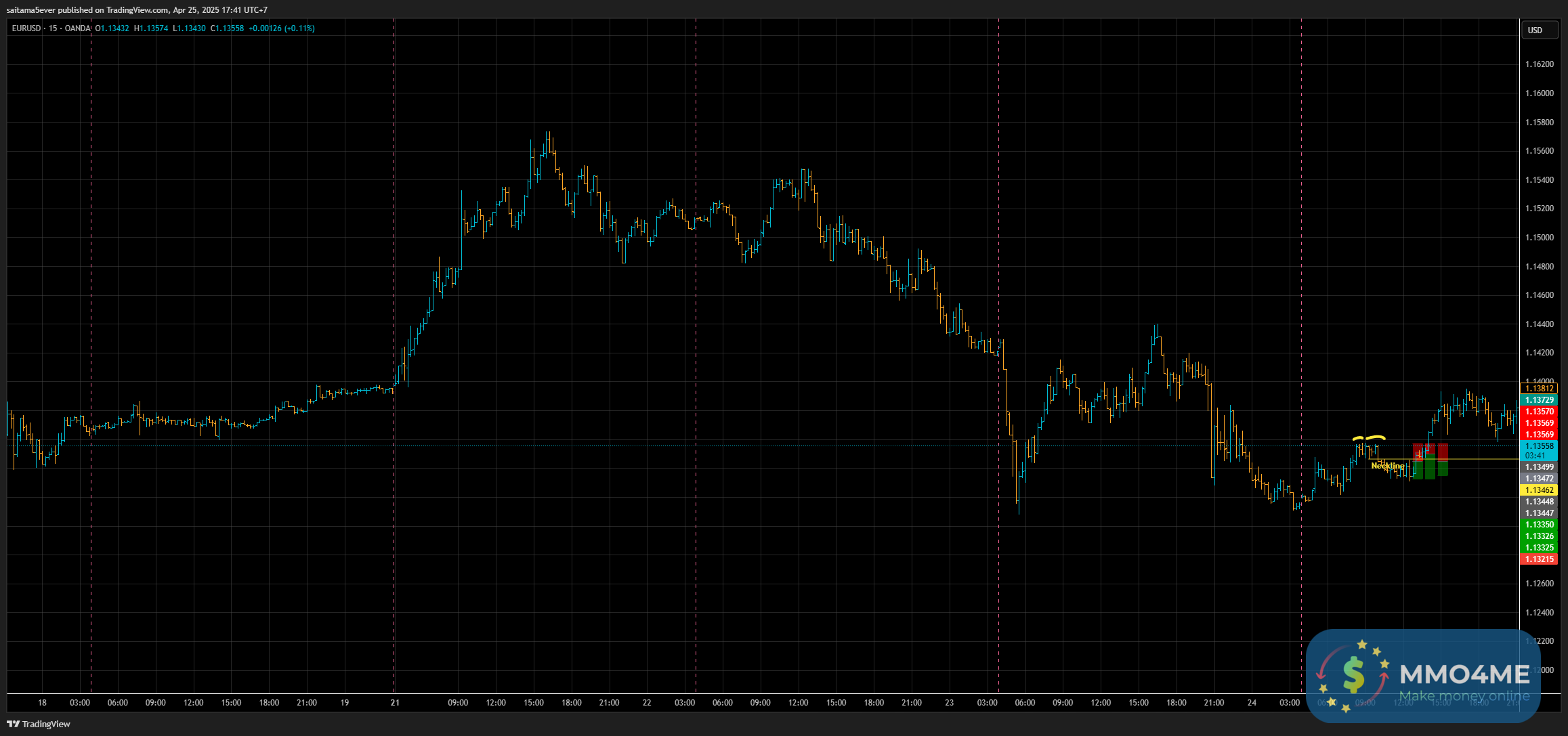Click the cyan 1.13558 current price label
Viewport: 1568px width, 736px height.
pos(1539,446)
